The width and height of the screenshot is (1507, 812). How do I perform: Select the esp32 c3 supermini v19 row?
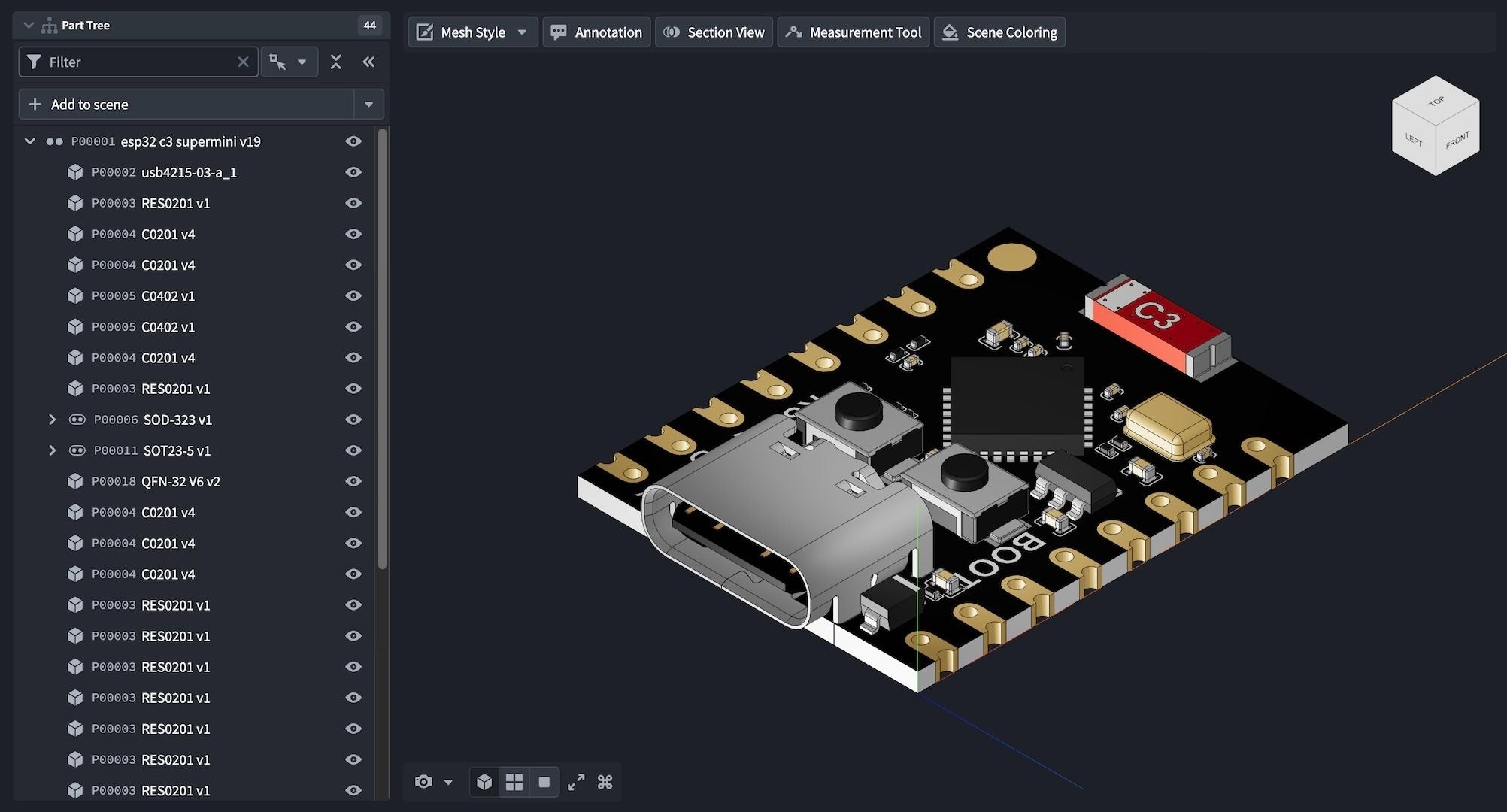pos(194,141)
